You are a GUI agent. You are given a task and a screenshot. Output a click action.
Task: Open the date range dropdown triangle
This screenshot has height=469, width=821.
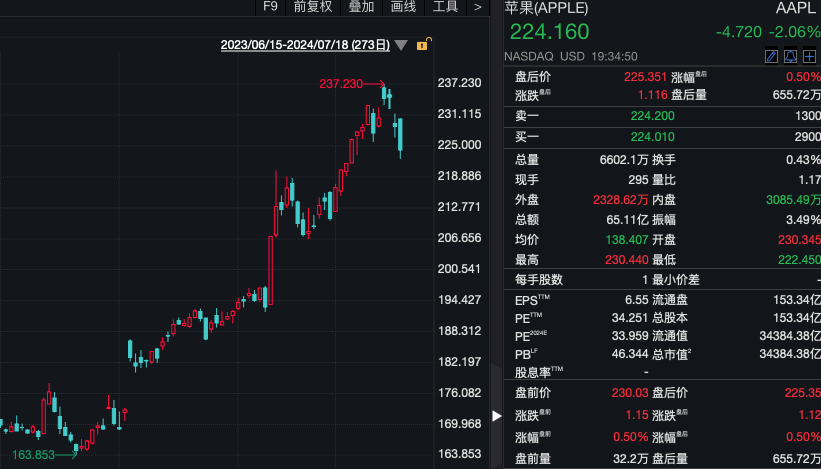[401, 46]
